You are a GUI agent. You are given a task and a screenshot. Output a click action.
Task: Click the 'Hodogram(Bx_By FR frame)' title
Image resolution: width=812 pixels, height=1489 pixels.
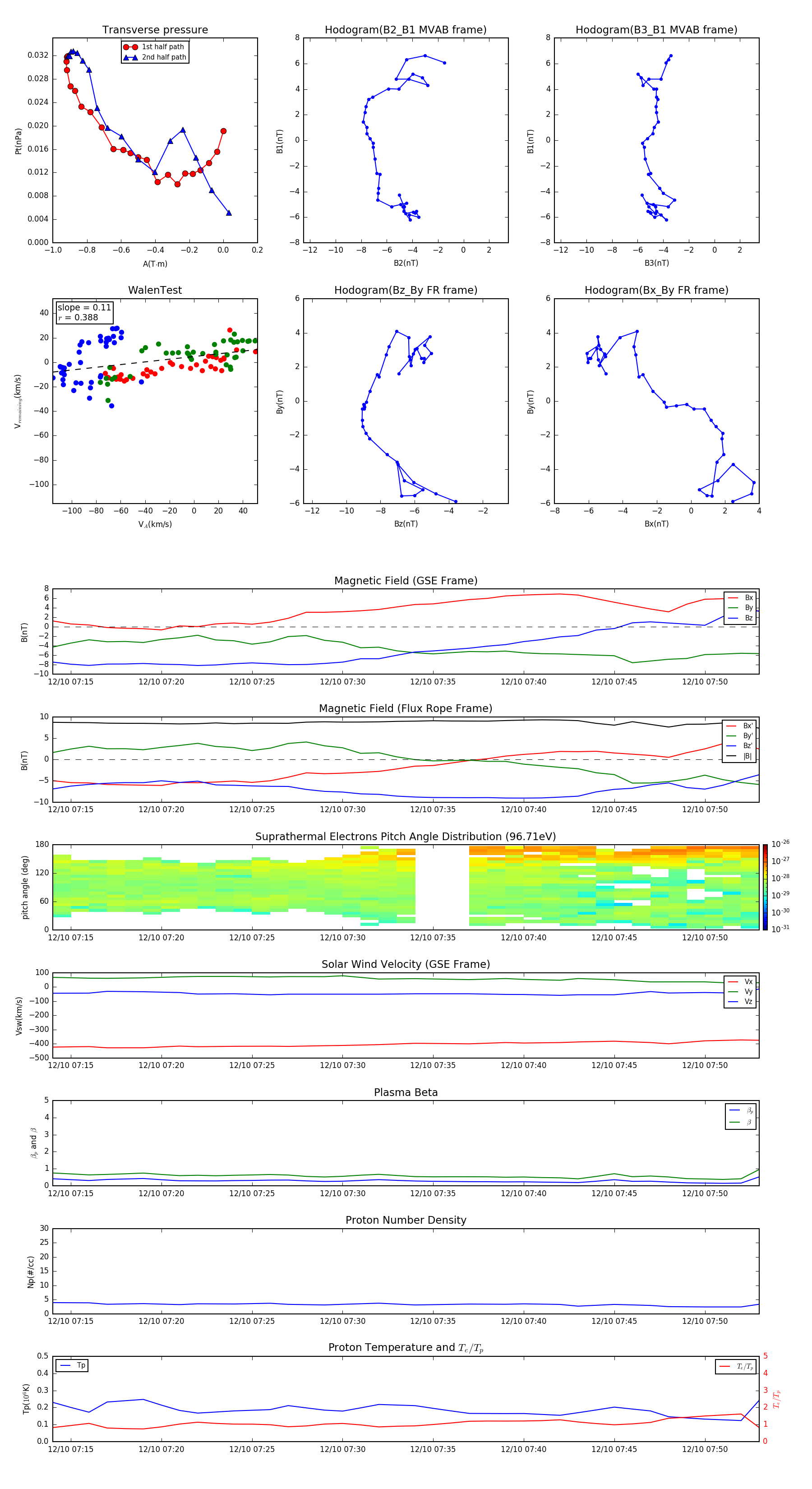coord(656,290)
